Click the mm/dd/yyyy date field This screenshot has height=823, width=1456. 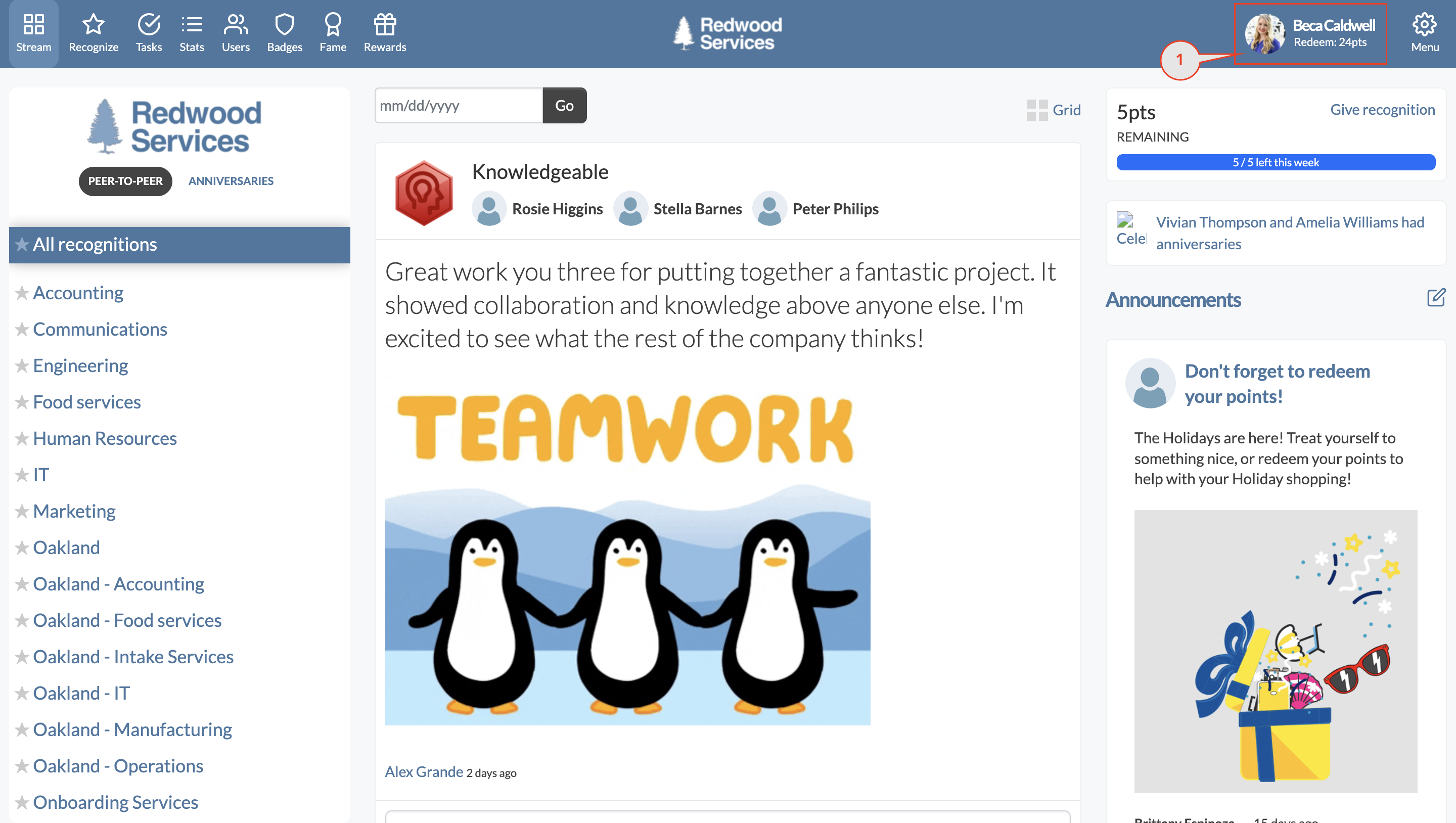point(459,105)
